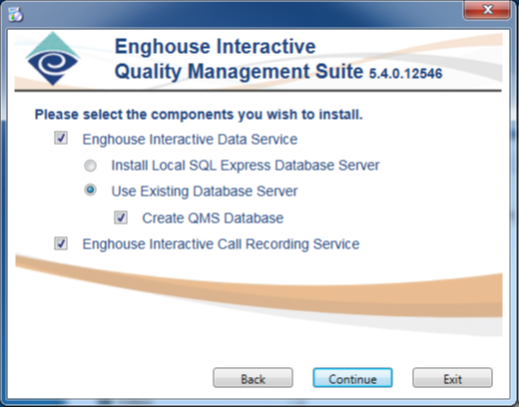Click 'Use Existing Database Server' label text
This screenshot has height=407, width=519.
204,191
